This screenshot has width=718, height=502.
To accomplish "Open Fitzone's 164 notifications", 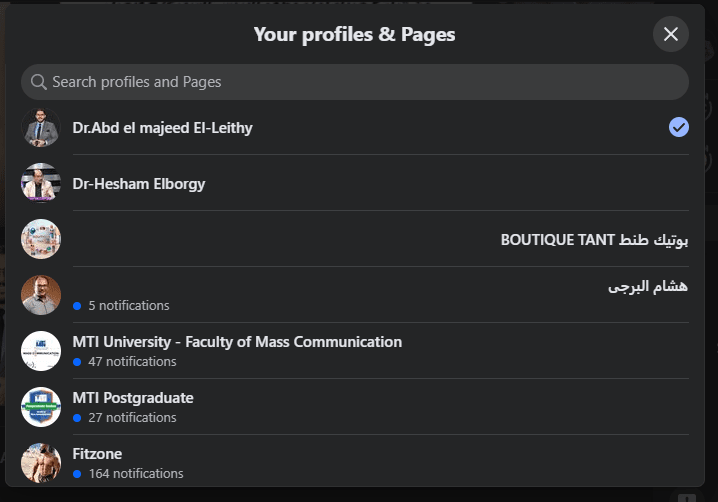I will click(135, 473).
